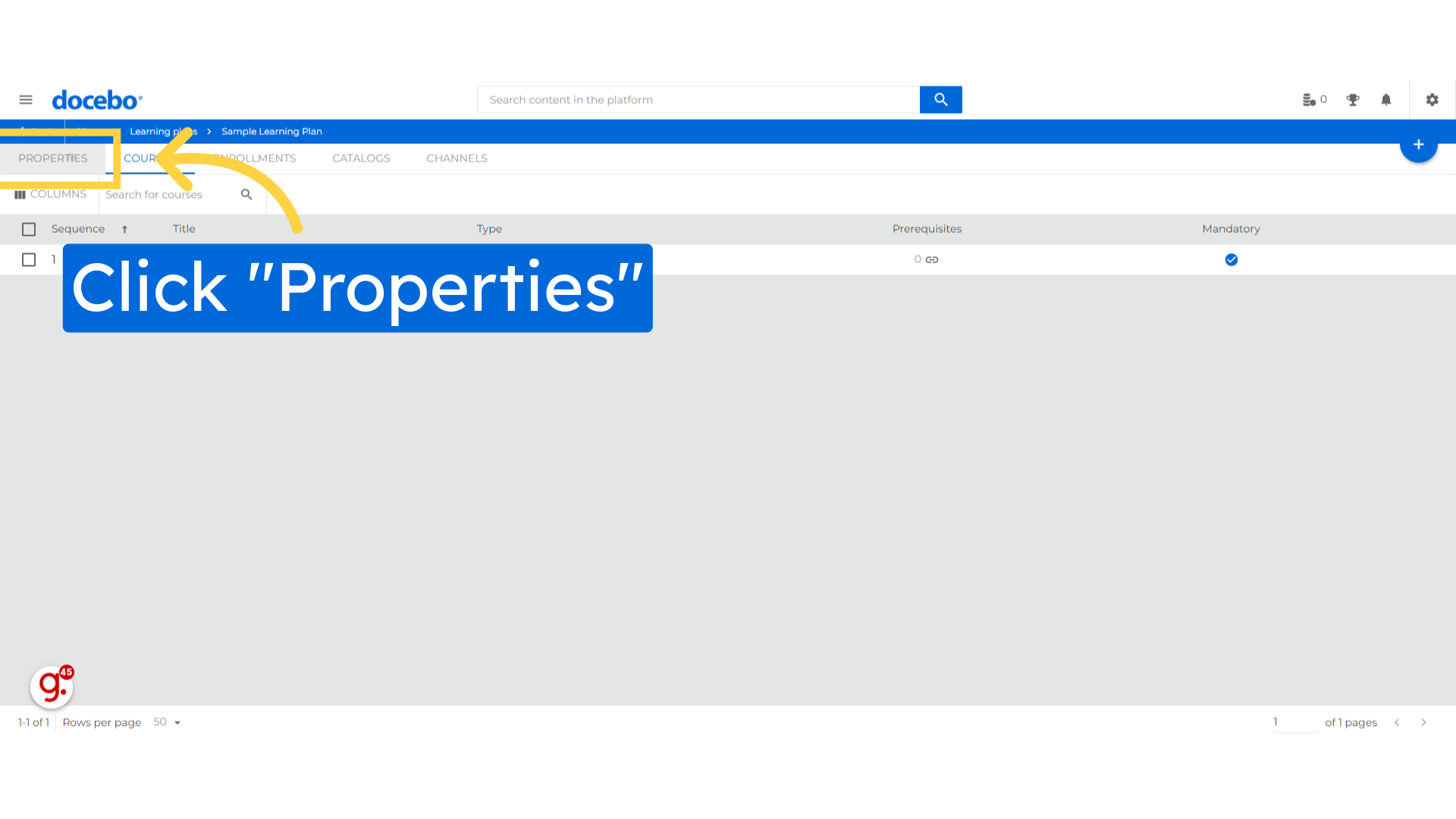Screen dimensions: 1456x819
Task: Click the PROPERTIES tab
Action: tap(53, 158)
